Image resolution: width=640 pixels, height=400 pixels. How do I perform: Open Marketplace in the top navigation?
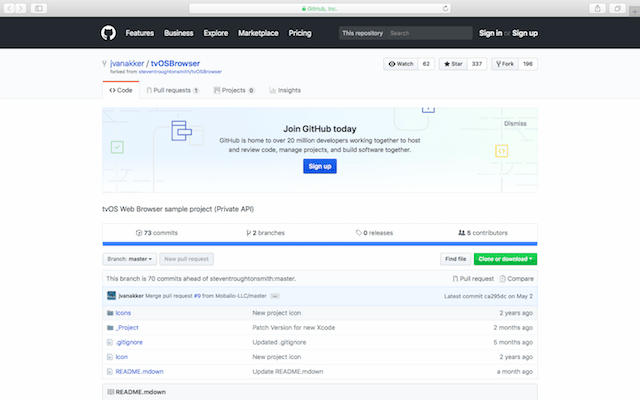point(257,33)
